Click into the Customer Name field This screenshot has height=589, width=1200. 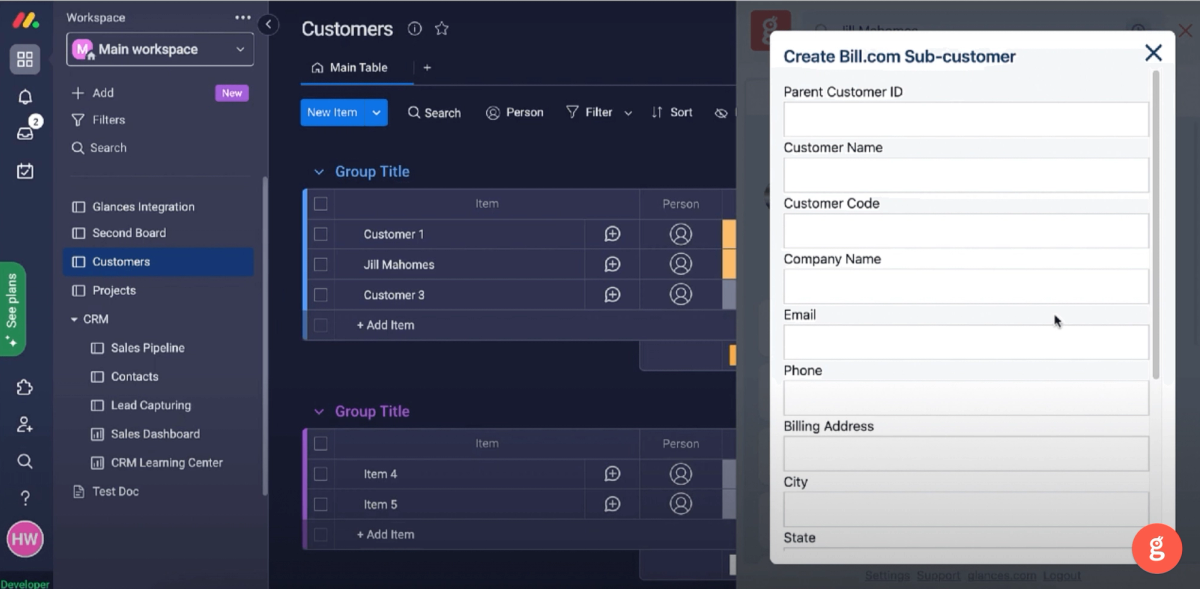pos(966,175)
